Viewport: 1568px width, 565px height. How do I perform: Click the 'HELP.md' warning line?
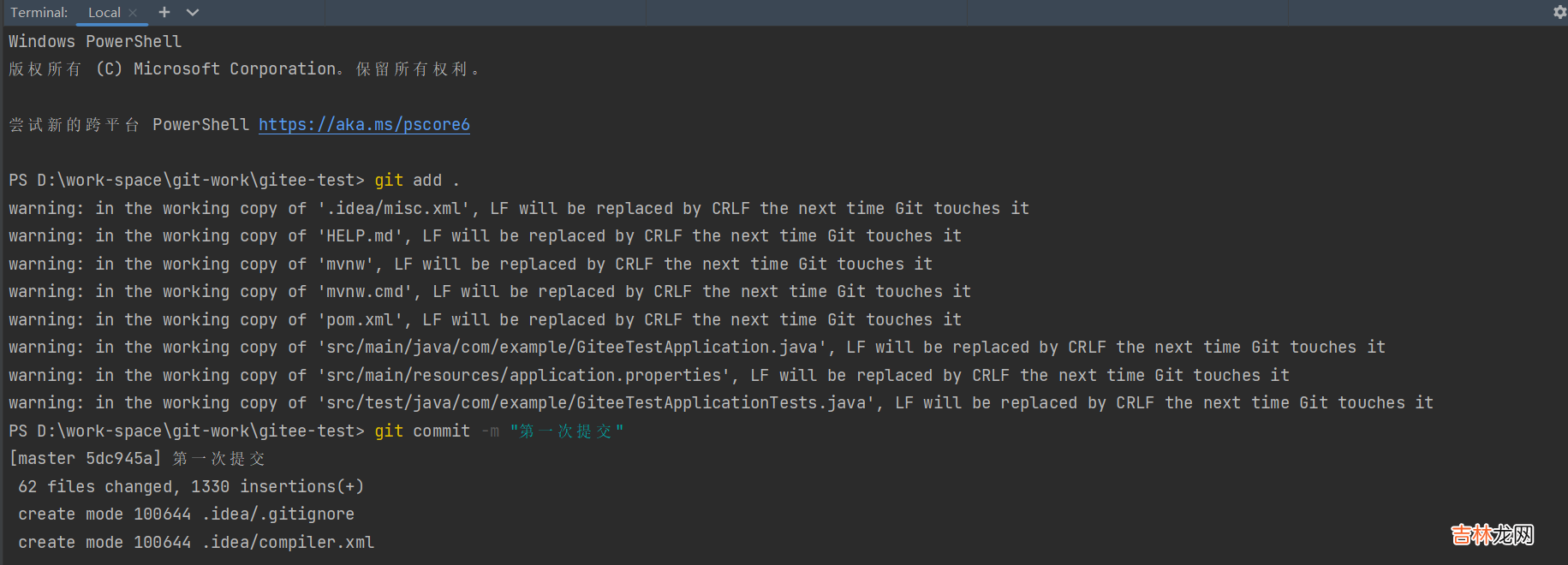click(485, 236)
